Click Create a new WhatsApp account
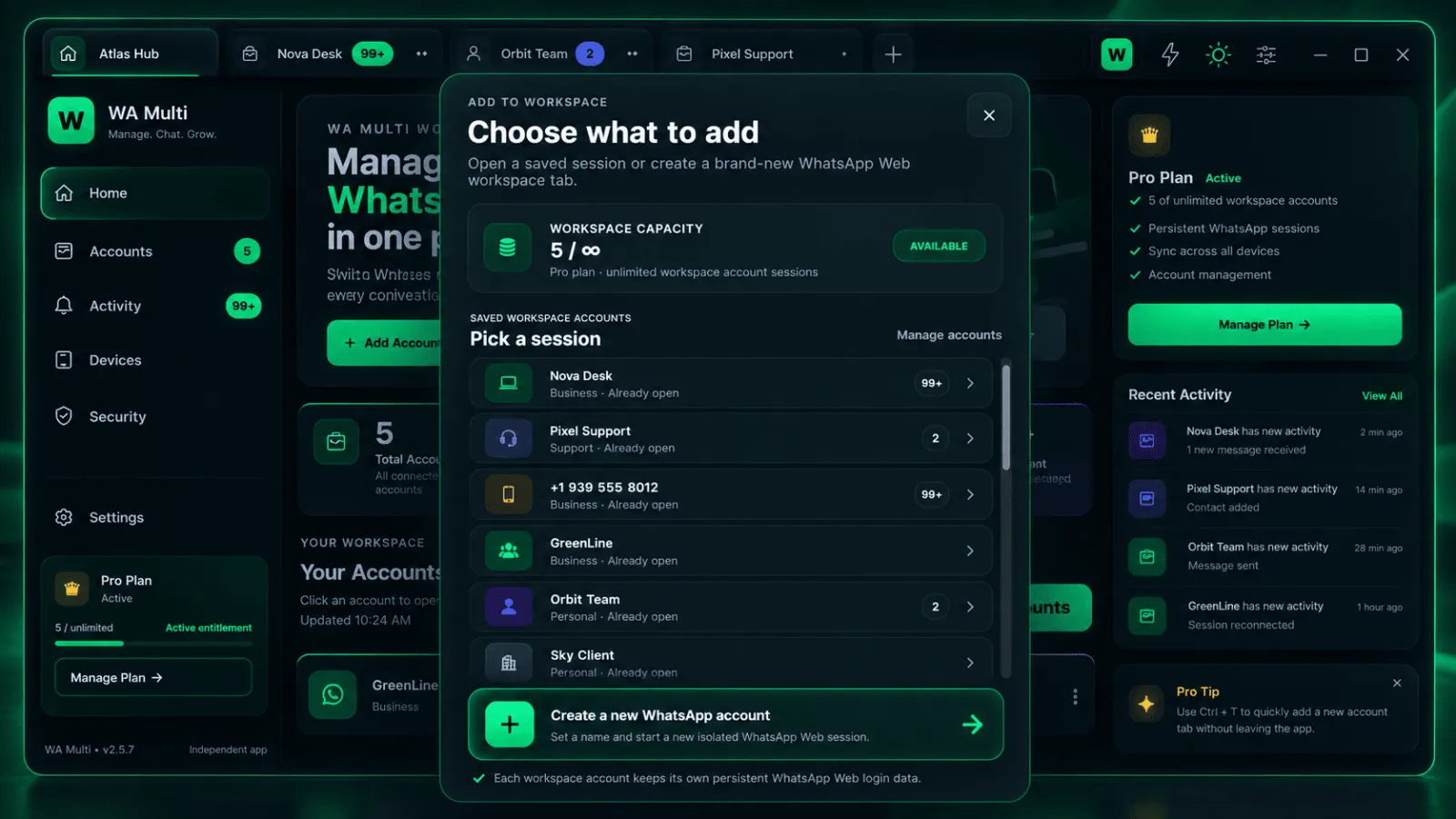This screenshot has width=1456, height=819. click(735, 724)
